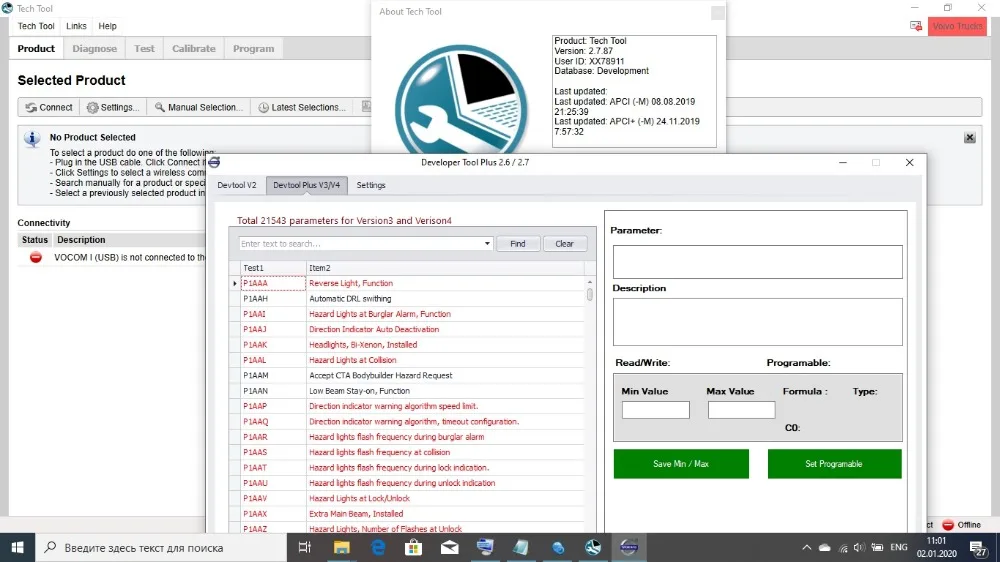Click the ENG language indicator
1000x562 pixels.
point(899,547)
